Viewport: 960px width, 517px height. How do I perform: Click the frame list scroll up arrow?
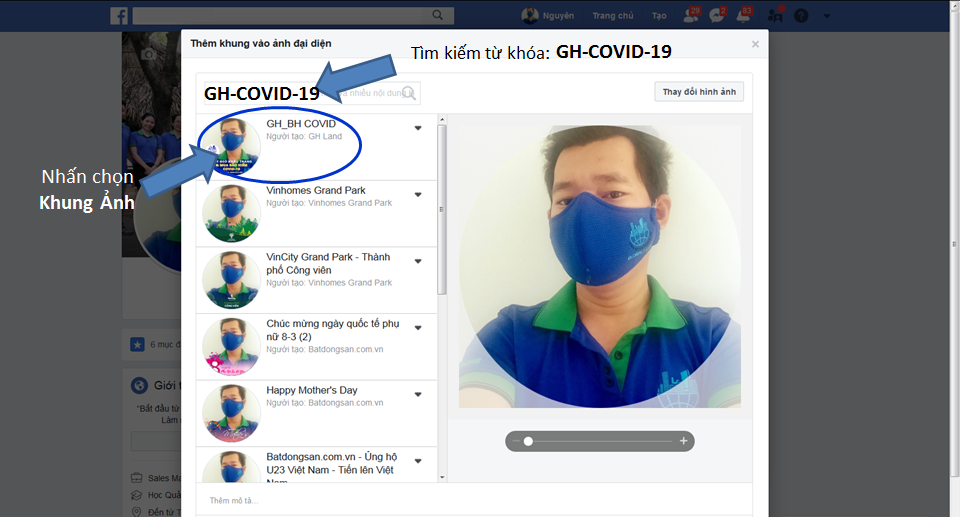click(x=442, y=119)
